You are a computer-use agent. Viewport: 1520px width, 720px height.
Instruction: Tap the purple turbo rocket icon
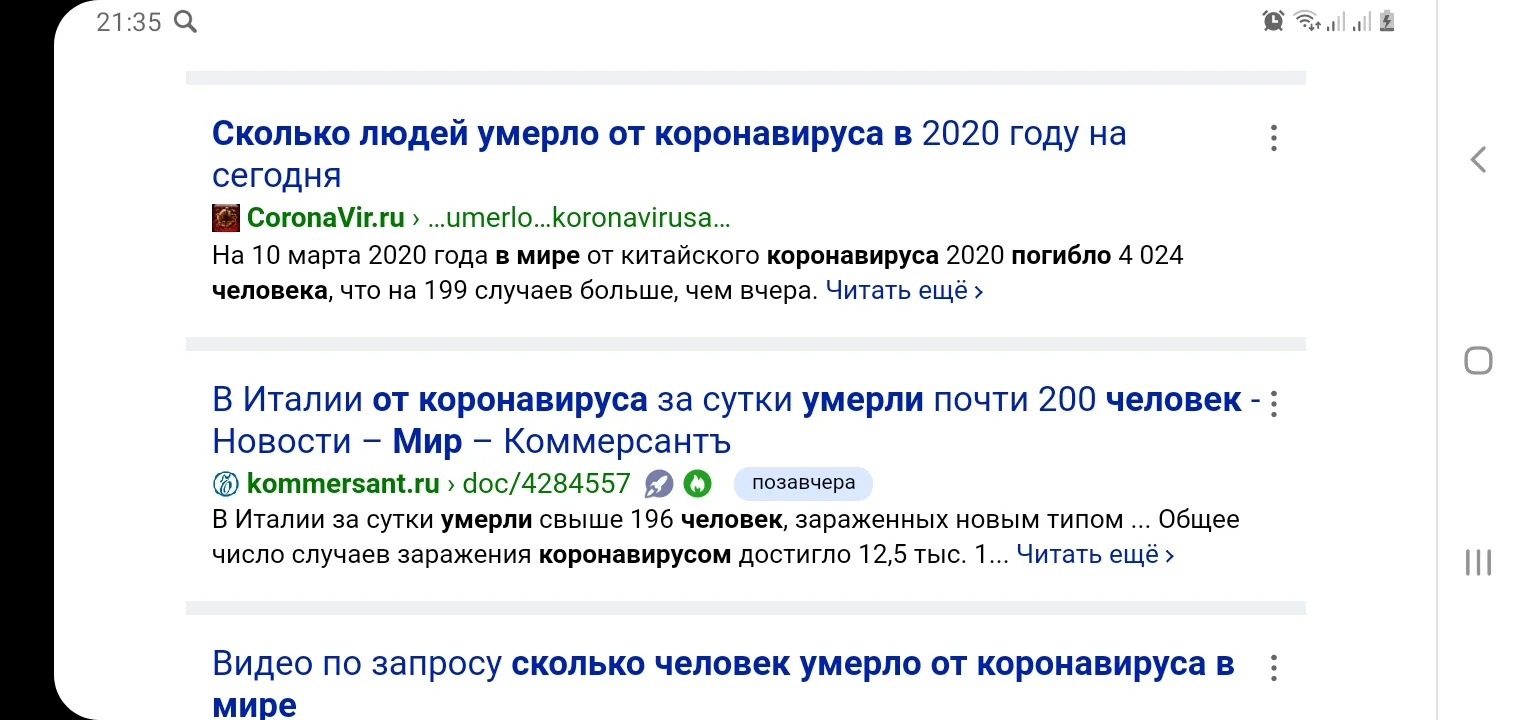tap(658, 484)
